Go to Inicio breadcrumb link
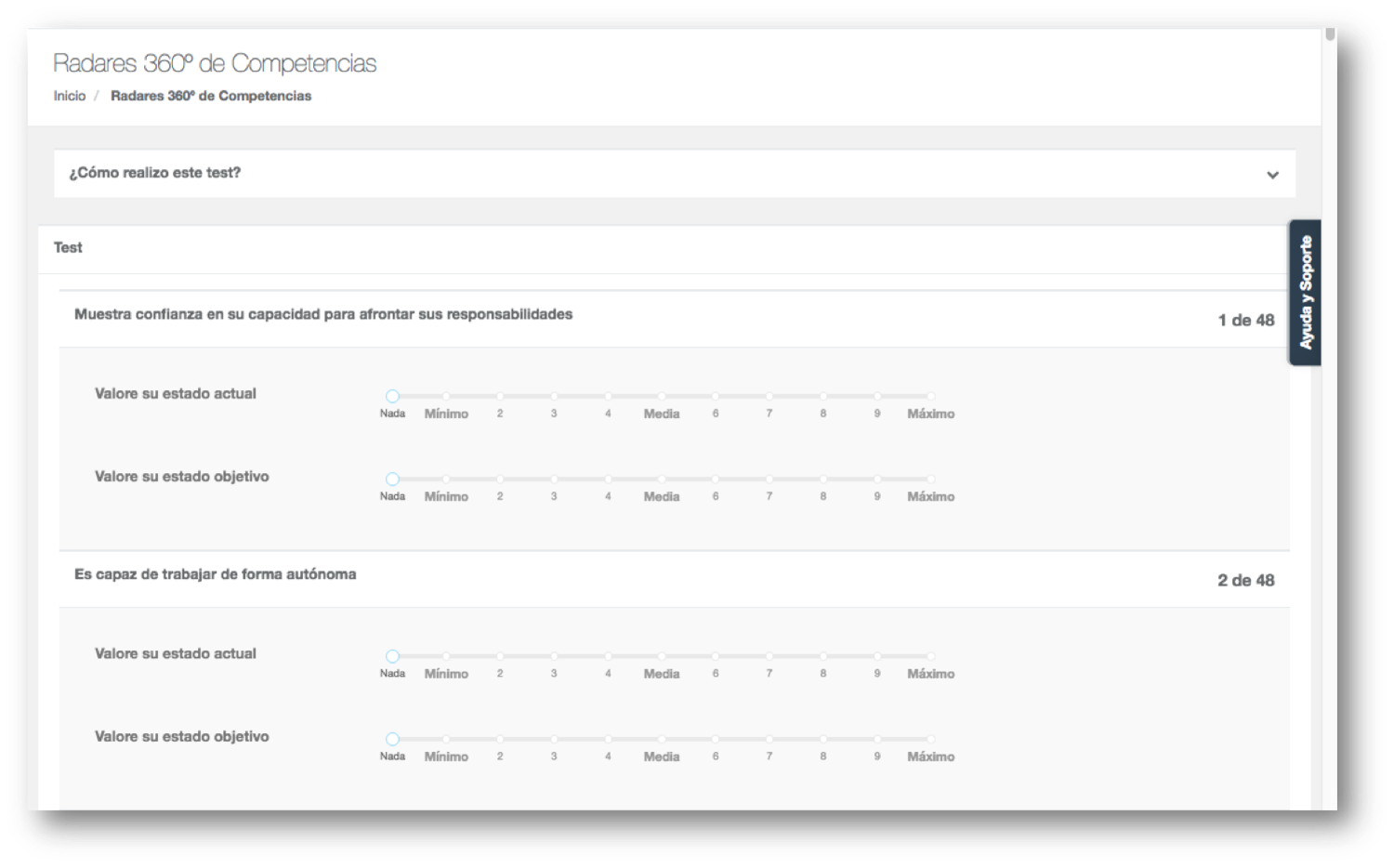The height and width of the screenshot is (868, 1394). click(x=69, y=96)
